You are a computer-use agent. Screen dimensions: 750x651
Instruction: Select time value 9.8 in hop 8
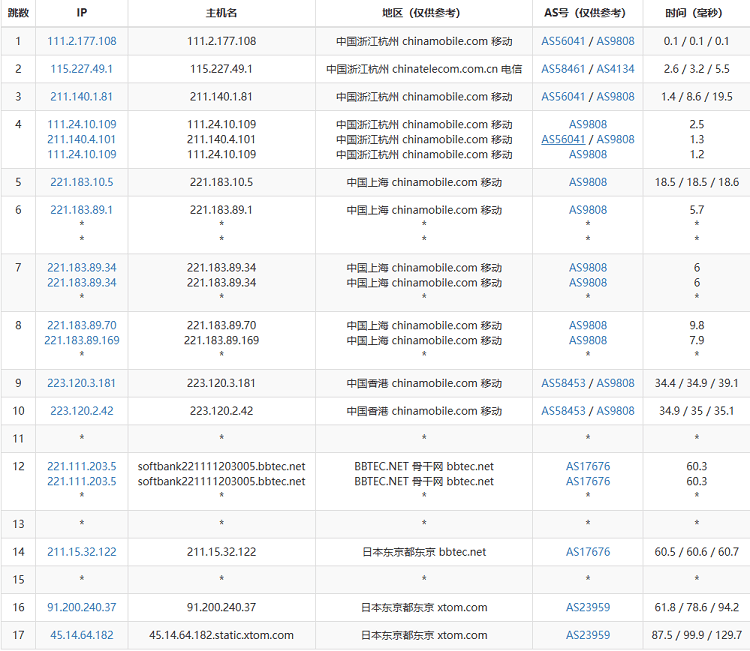[x=696, y=325]
